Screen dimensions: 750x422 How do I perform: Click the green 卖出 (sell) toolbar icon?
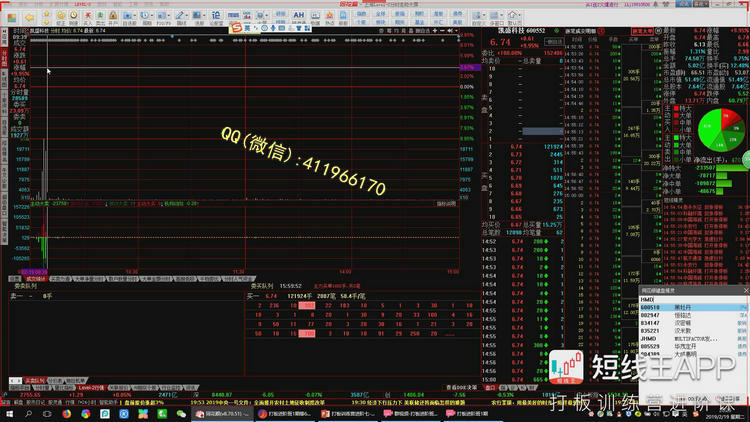[100, 18]
